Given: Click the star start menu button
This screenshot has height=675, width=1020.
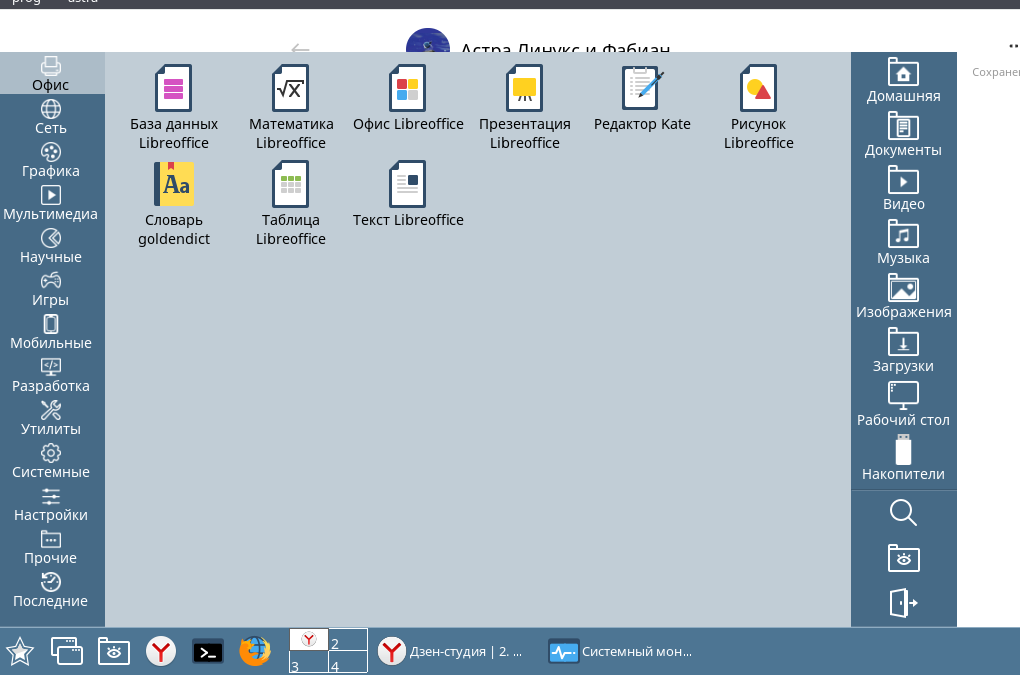Looking at the screenshot, I should [20, 652].
